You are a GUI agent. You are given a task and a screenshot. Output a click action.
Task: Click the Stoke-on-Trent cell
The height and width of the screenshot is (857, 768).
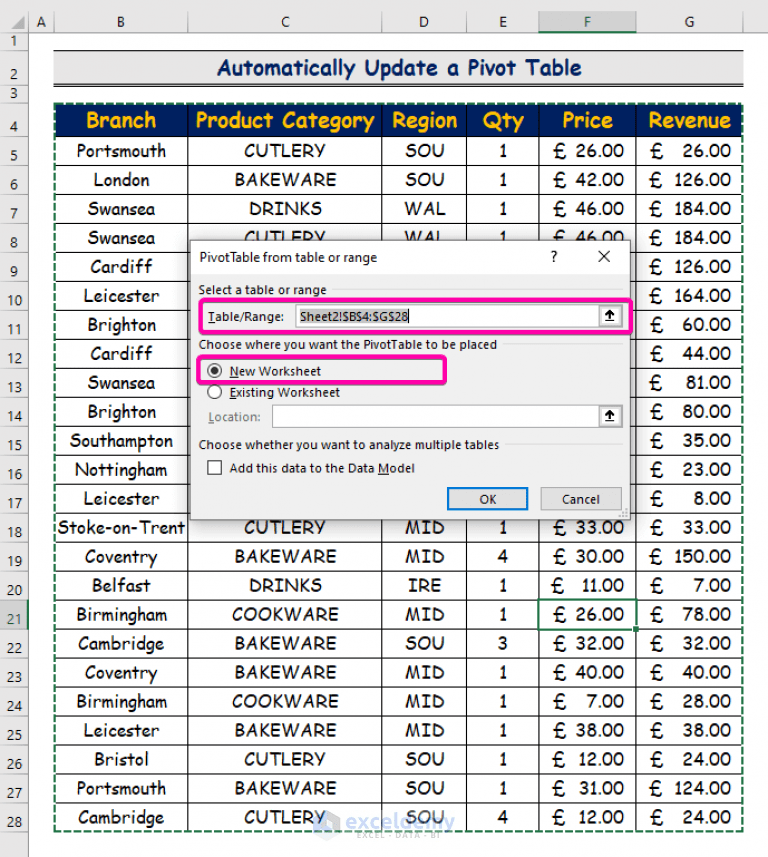[121, 527]
